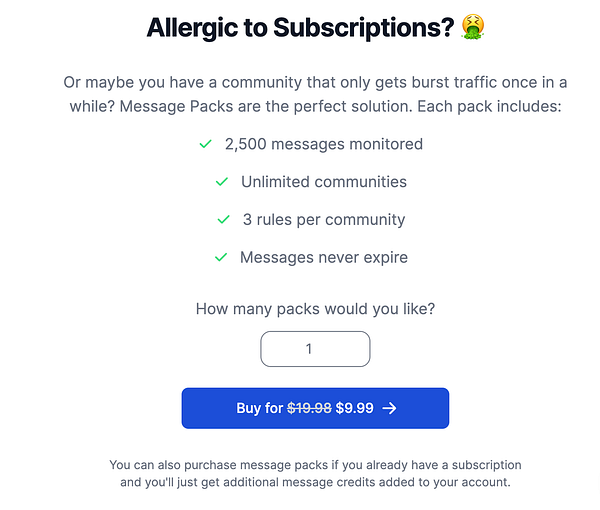Focus the pack quantity input field

coord(315,349)
